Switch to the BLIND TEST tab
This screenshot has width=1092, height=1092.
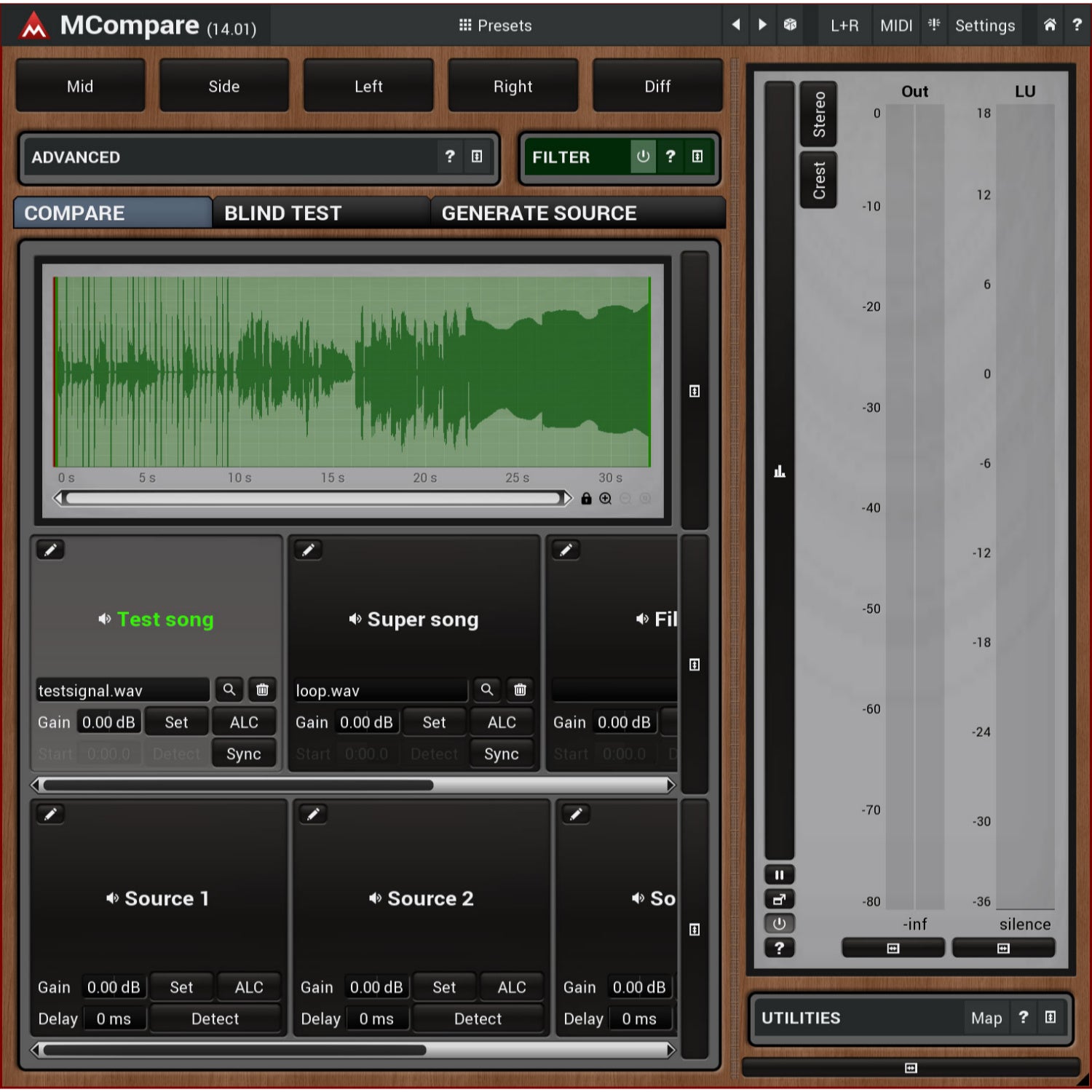tap(320, 213)
